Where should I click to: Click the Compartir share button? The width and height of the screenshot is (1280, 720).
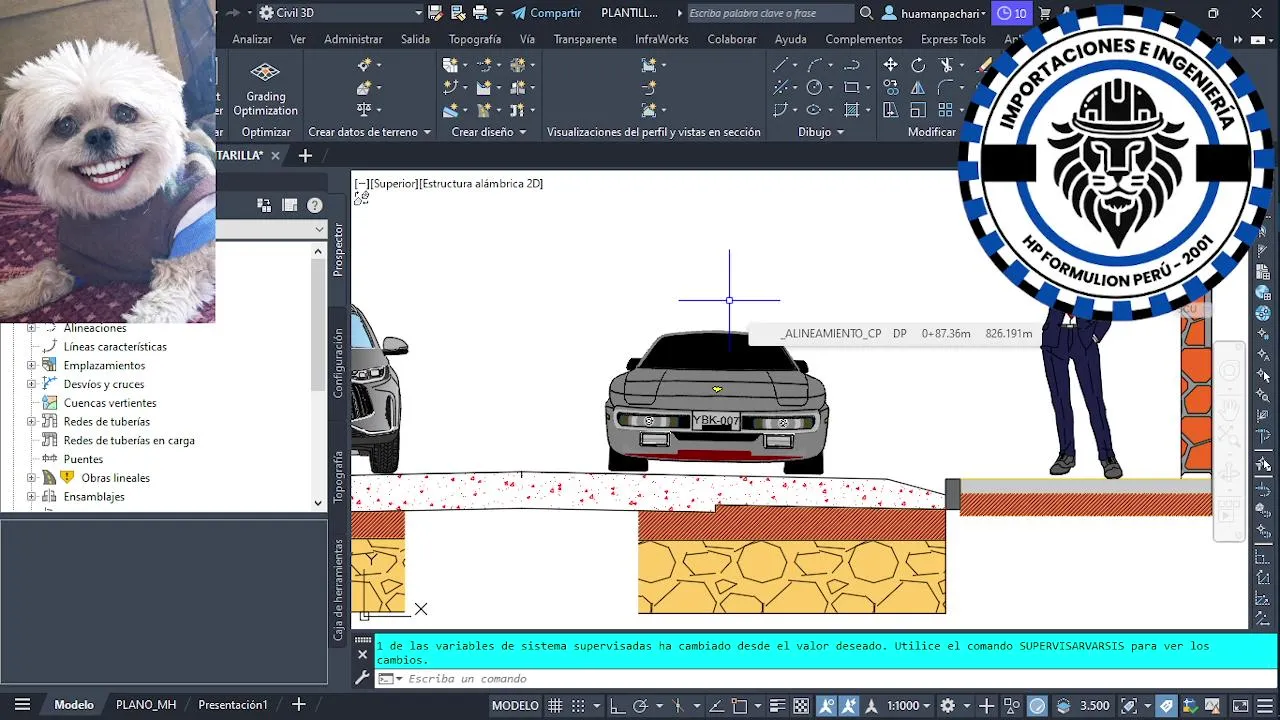click(x=546, y=13)
